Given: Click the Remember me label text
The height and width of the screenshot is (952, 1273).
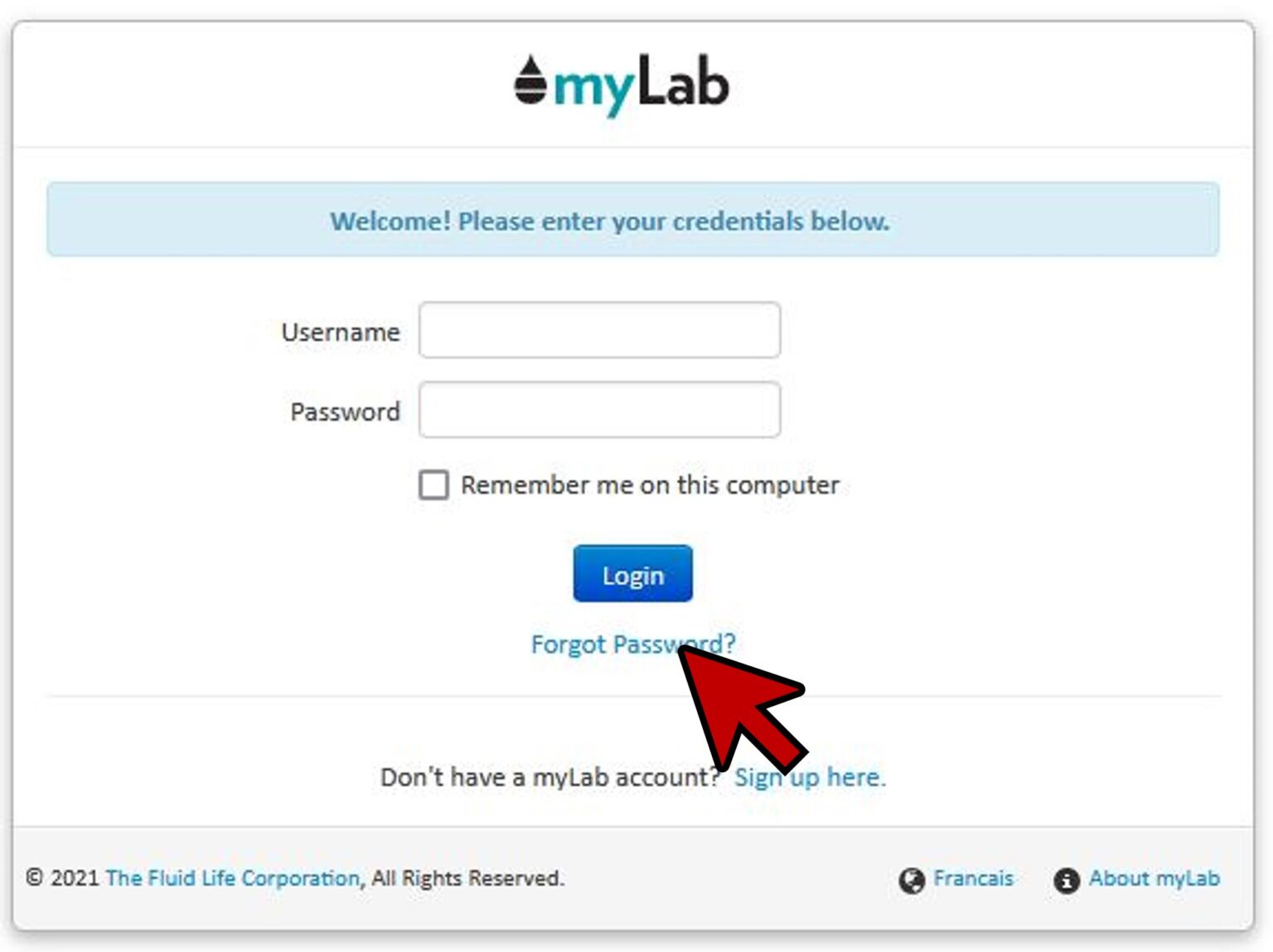Looking at the screenshot, I should click(x=649, y=485).
